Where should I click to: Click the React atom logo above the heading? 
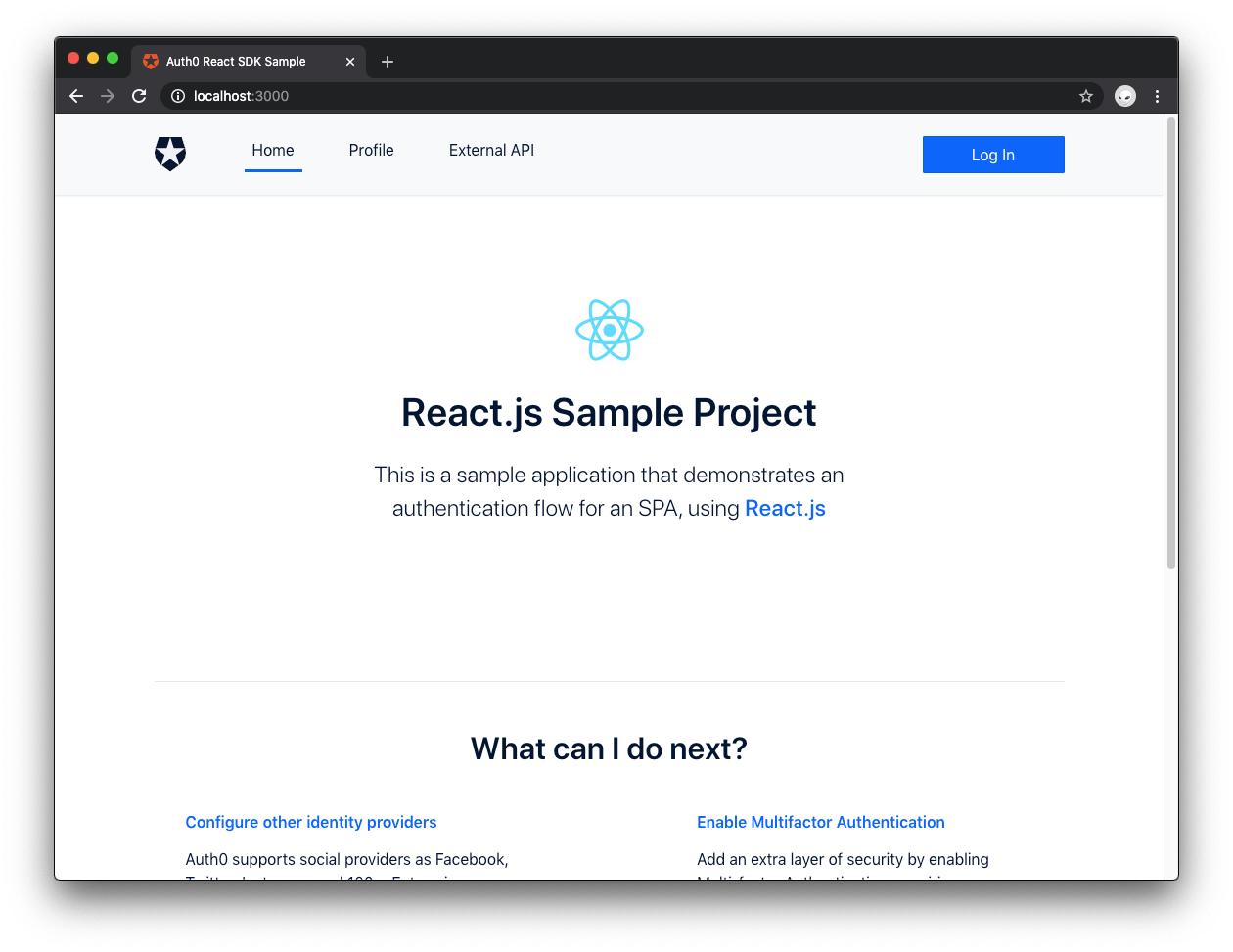(609, 330)
